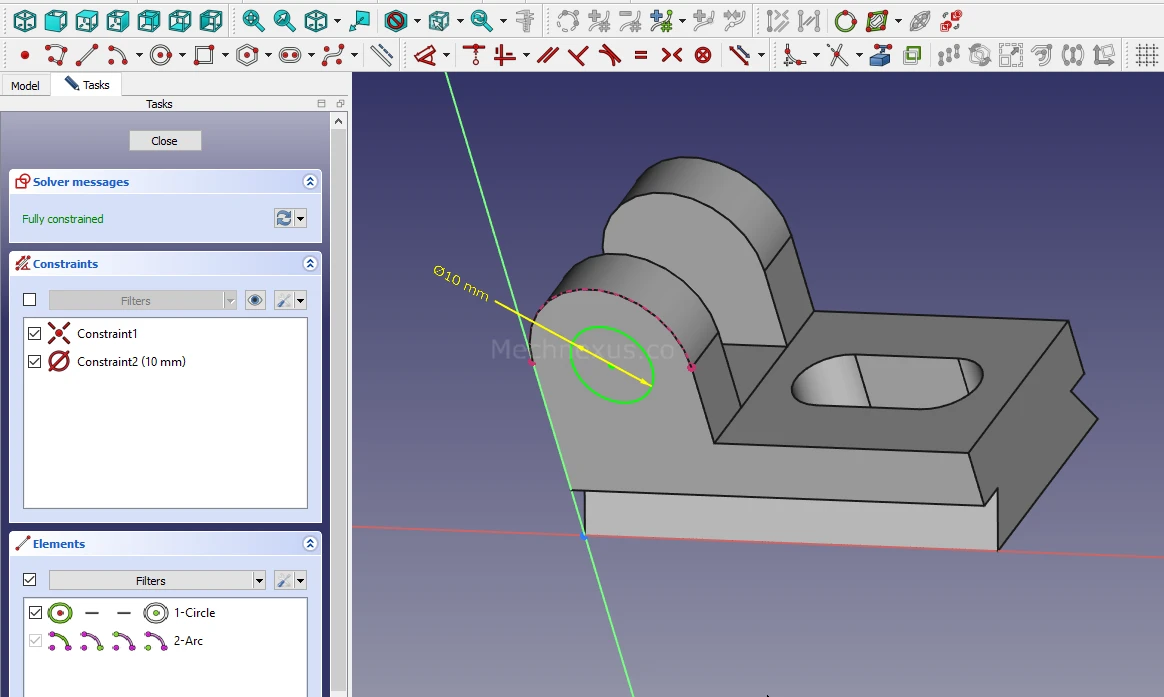1164x697 pixels.
Task: Select the create slot tool
Action: [x=290, y=56]
